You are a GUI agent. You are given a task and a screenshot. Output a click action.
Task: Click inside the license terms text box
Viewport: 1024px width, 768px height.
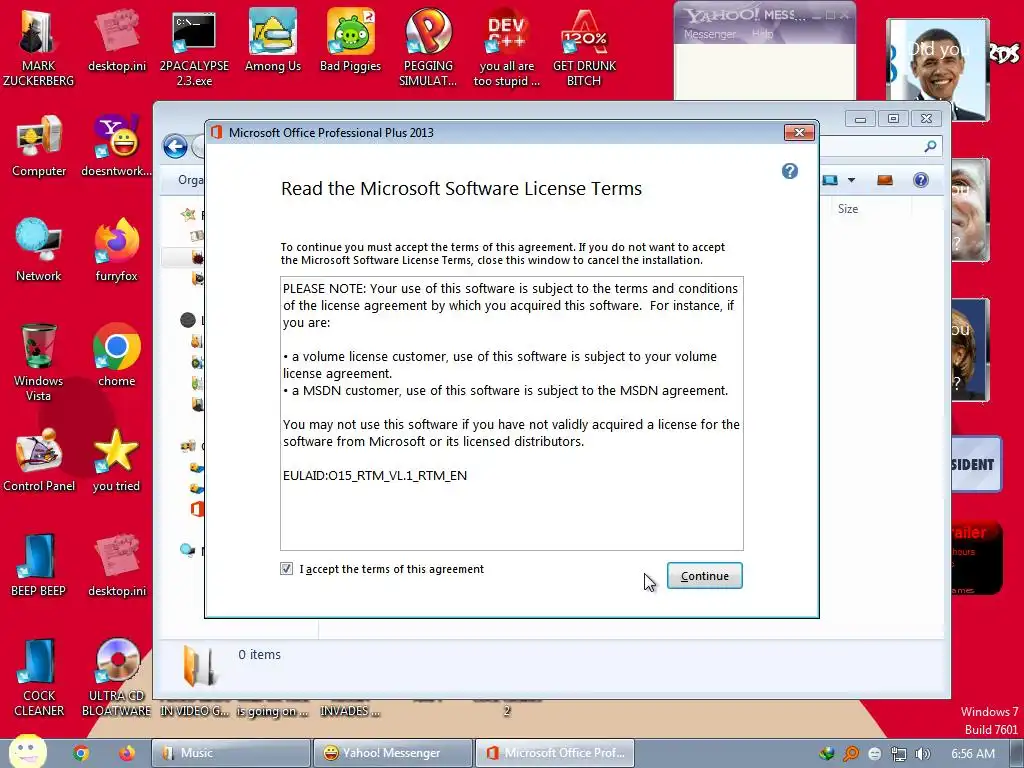point(511,413)
